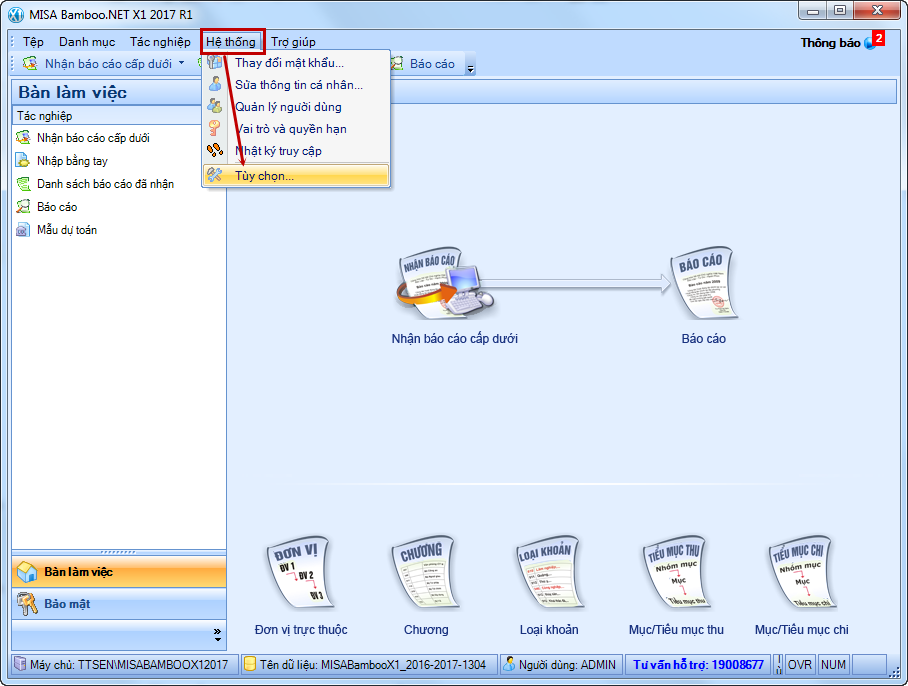This screenshot has width=908, height=686.
Task: Expand navigation pane configure buttons chevron
Action: 217,634
